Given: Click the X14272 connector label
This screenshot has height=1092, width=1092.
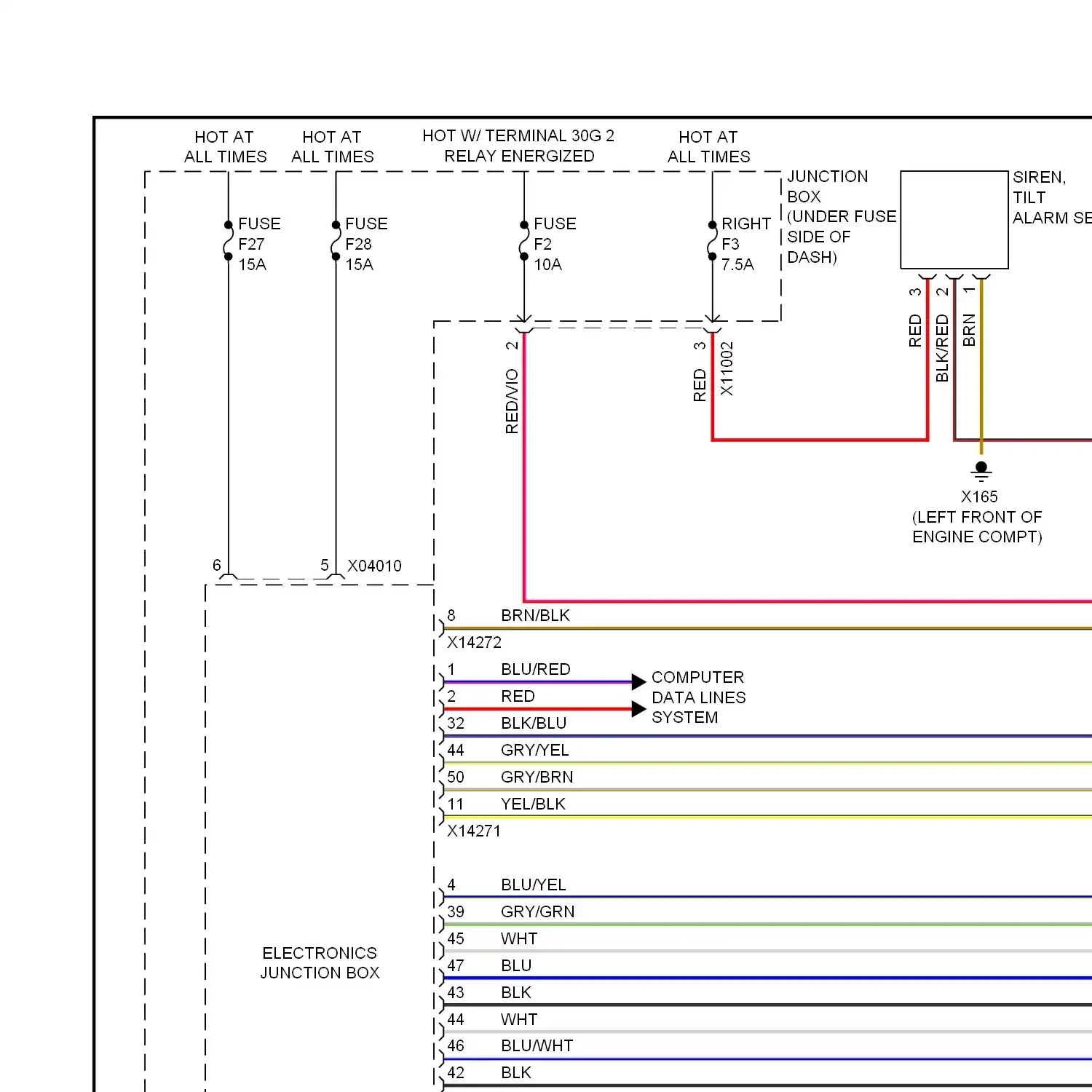Looking at the screenshot, I should [x=474, y=642].
